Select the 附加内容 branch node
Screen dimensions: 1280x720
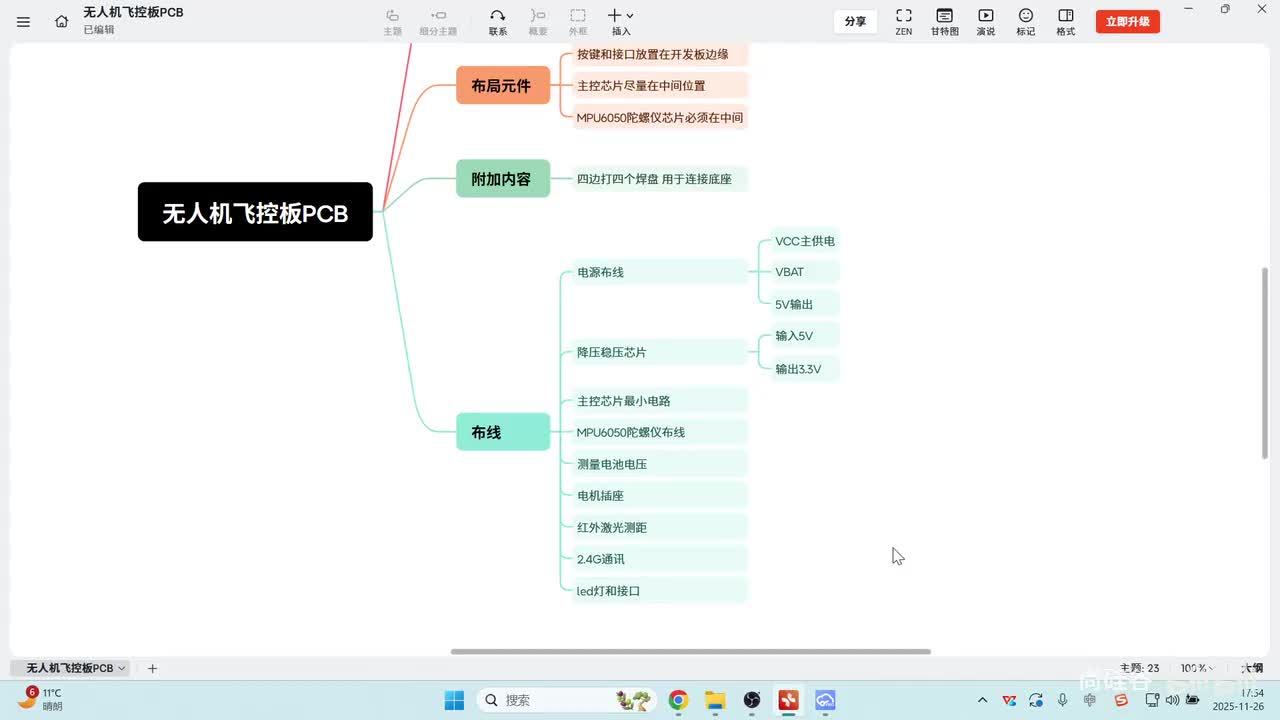[x=503, y=179]
